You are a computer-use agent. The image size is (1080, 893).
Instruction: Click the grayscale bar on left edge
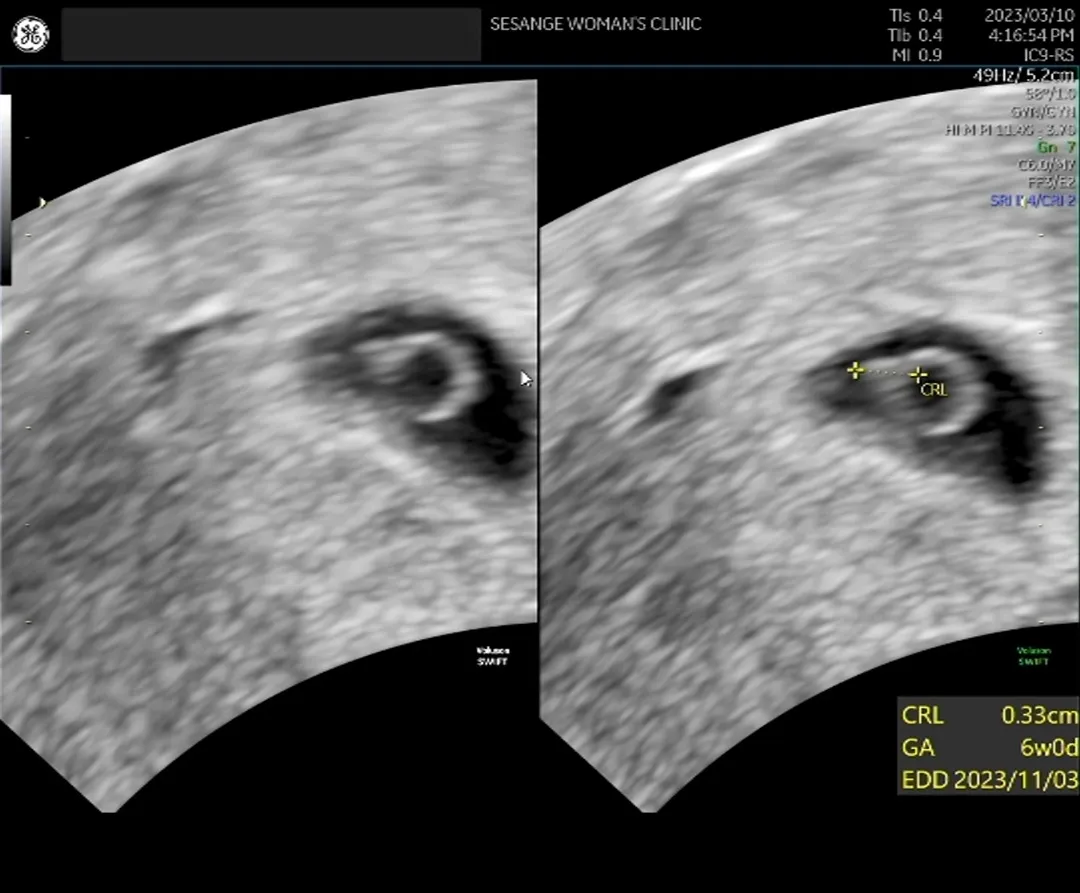coord(6,190)
